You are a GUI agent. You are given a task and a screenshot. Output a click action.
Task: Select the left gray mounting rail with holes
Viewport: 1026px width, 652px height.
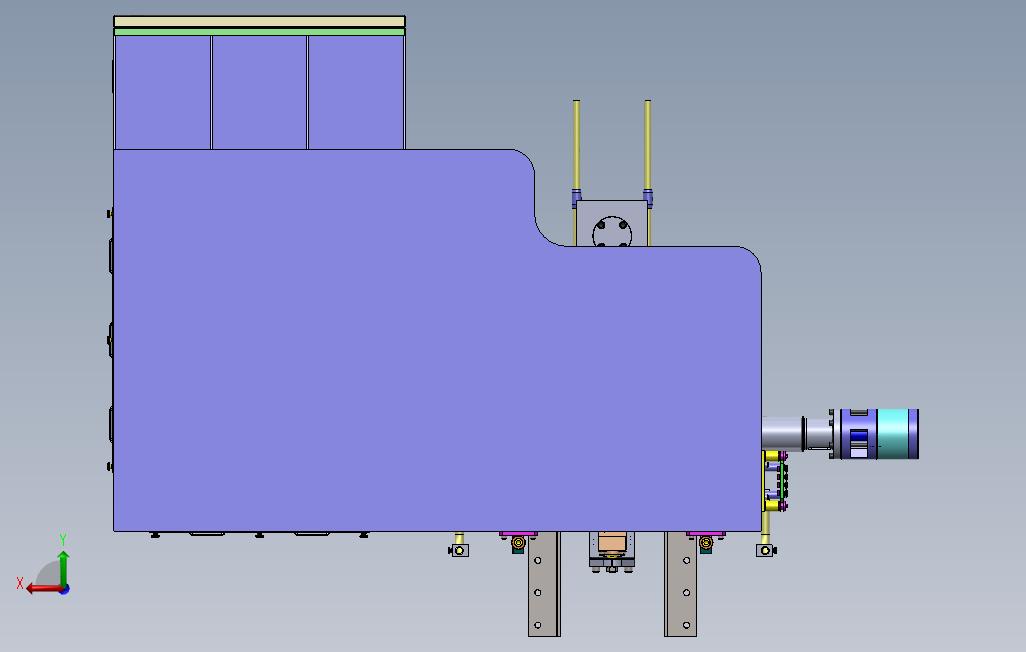[x=544, y=584]
